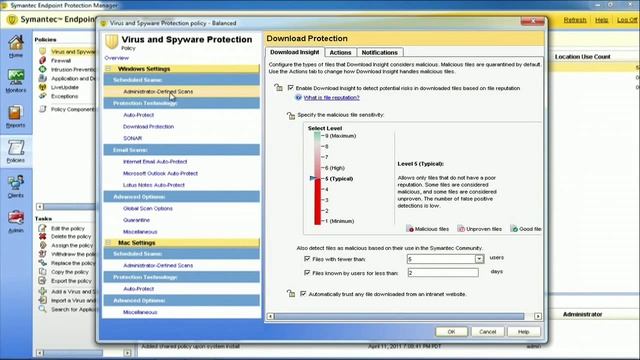Open the Overview link

[117, 58]
